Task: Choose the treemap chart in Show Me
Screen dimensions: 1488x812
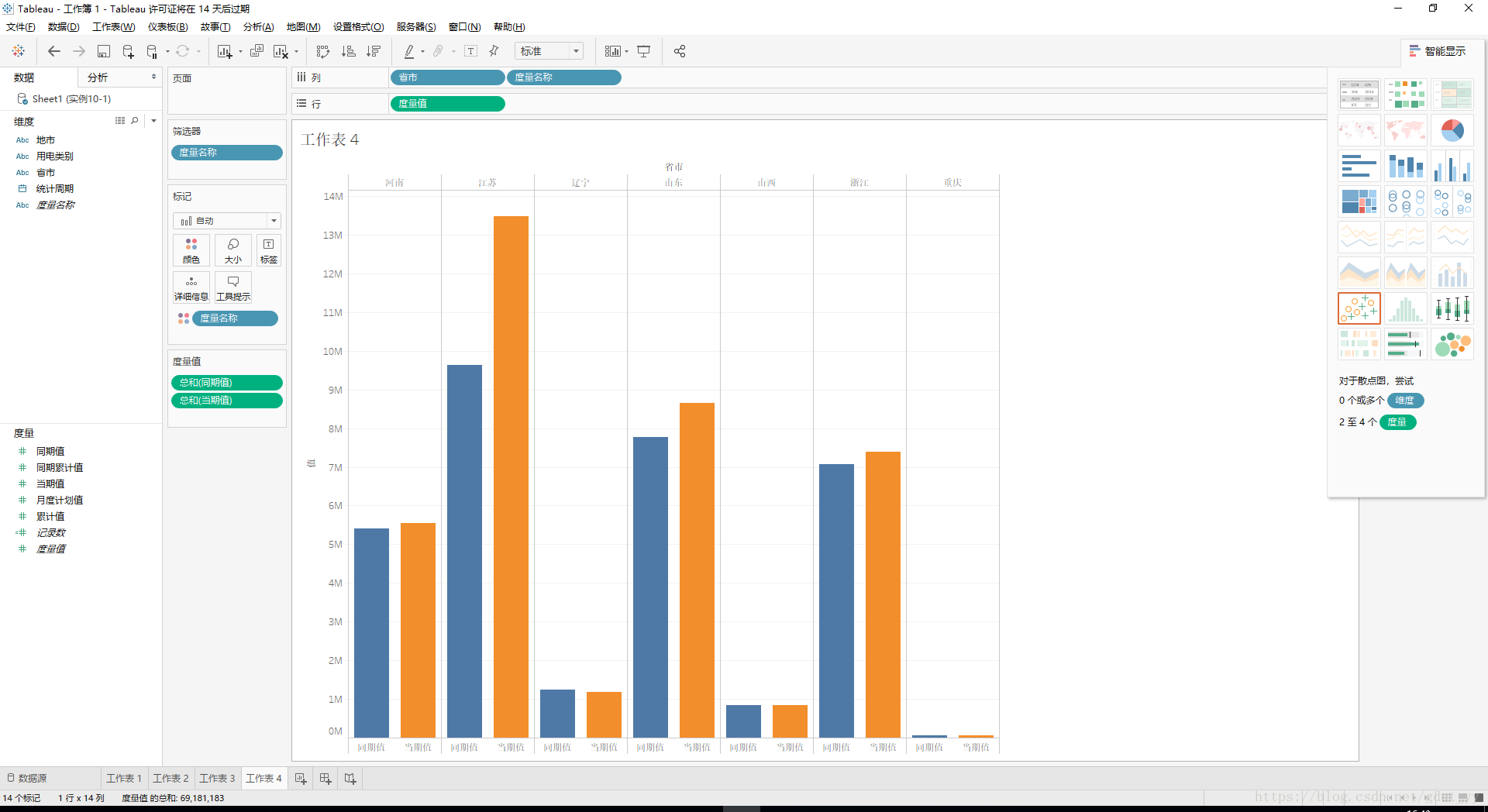Action: tap(1359, 201)
